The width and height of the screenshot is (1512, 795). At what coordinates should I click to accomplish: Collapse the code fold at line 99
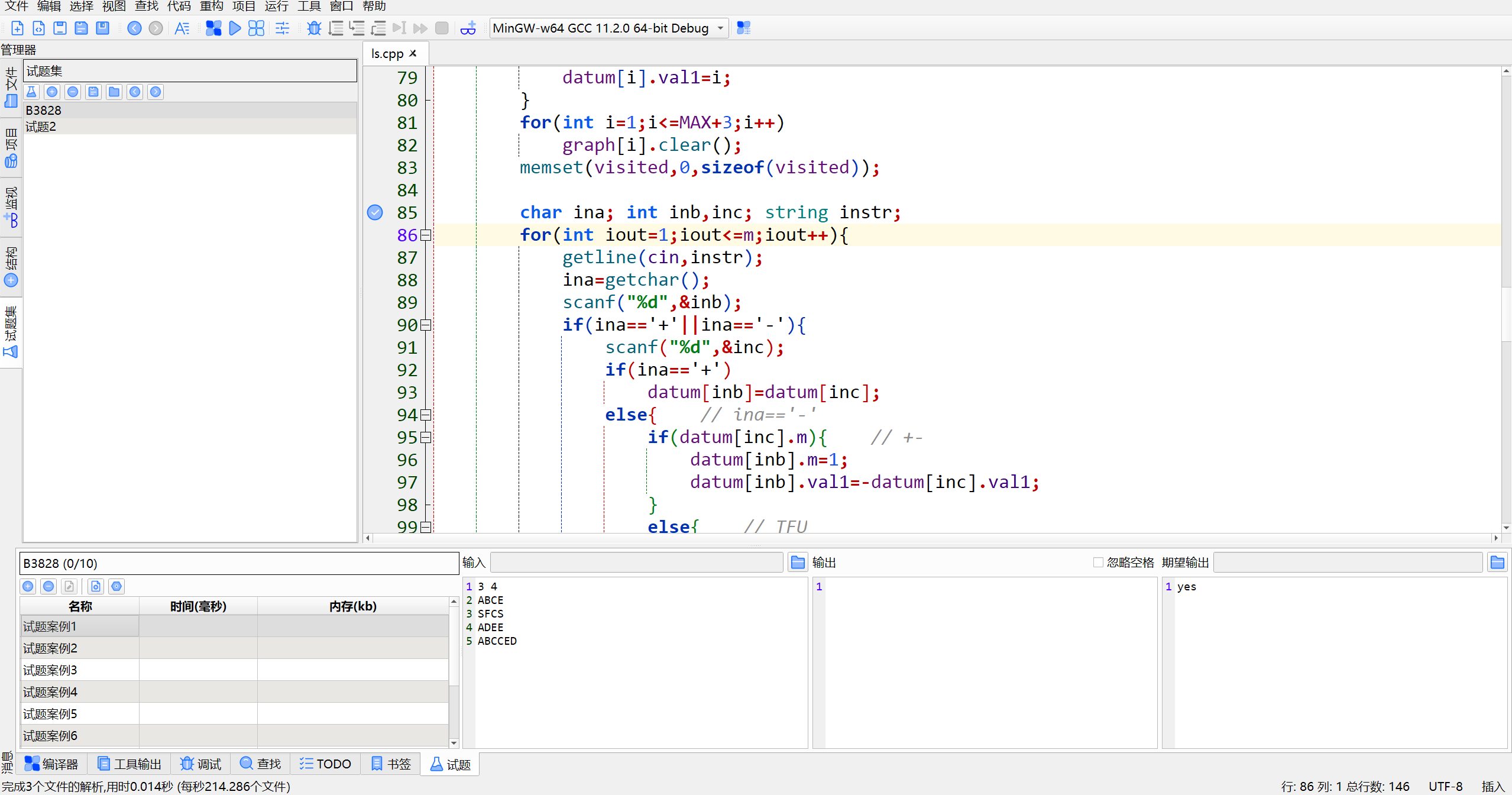tap(425, 527)
